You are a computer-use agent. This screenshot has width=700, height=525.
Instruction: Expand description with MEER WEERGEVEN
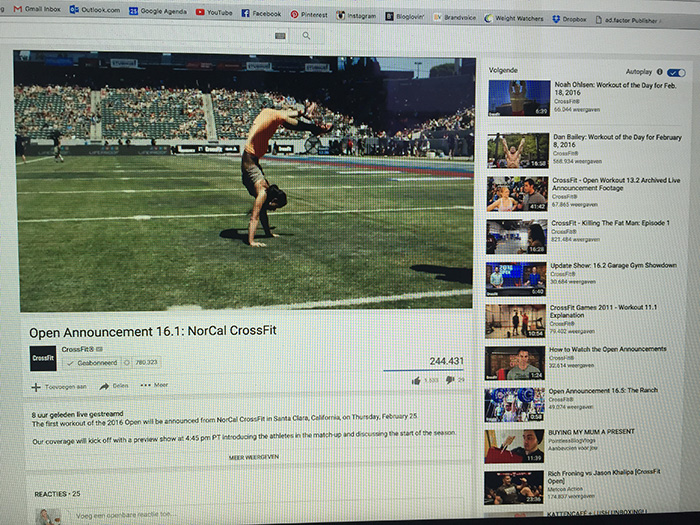(254, 457)
